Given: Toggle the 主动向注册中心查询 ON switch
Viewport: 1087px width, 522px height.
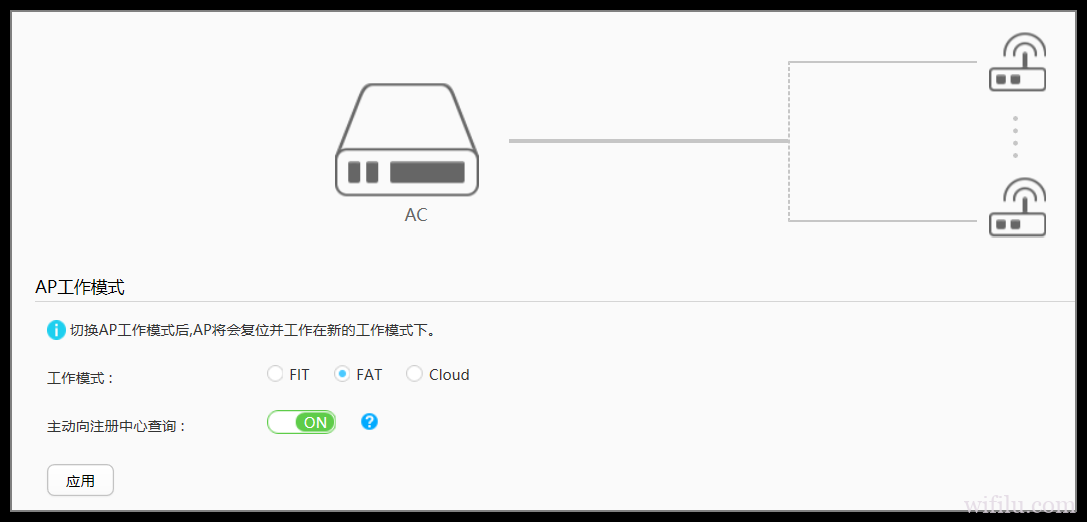Looking at the screenshot, I should (x=302, y=422).
